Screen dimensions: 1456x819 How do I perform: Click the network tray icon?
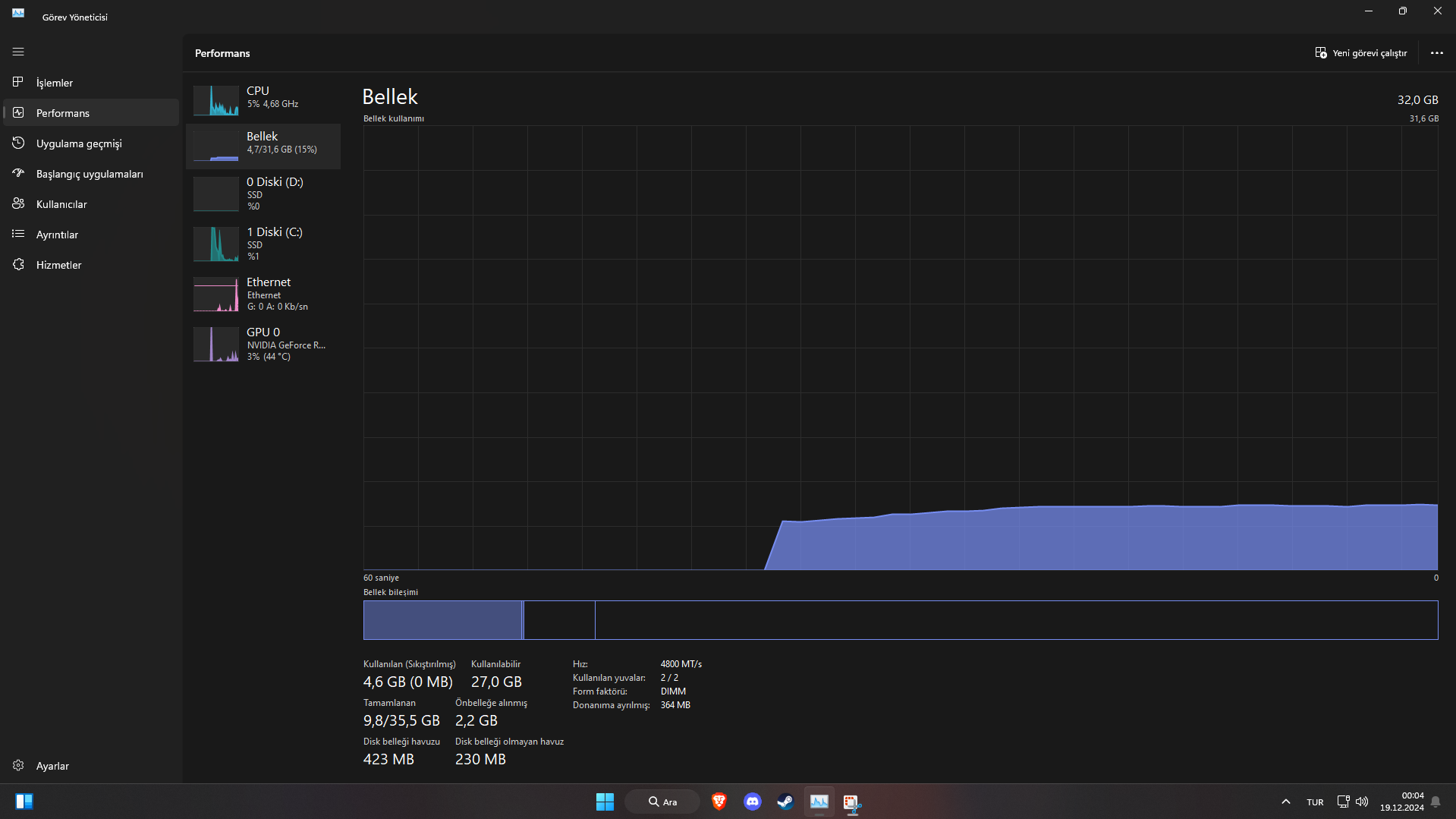(1343, 802)
